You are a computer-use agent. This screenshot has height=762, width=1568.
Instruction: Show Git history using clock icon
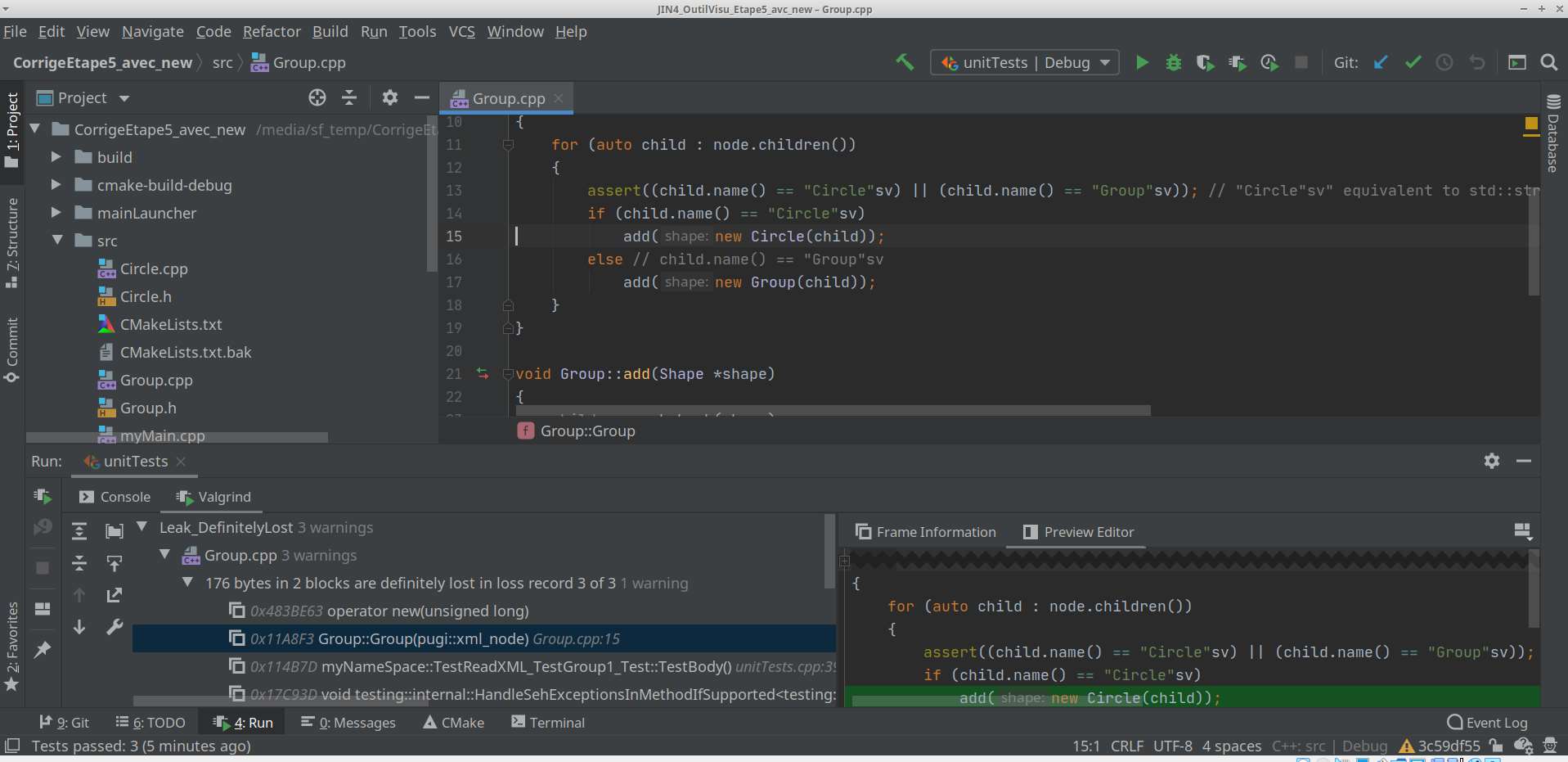(1444, 62)
